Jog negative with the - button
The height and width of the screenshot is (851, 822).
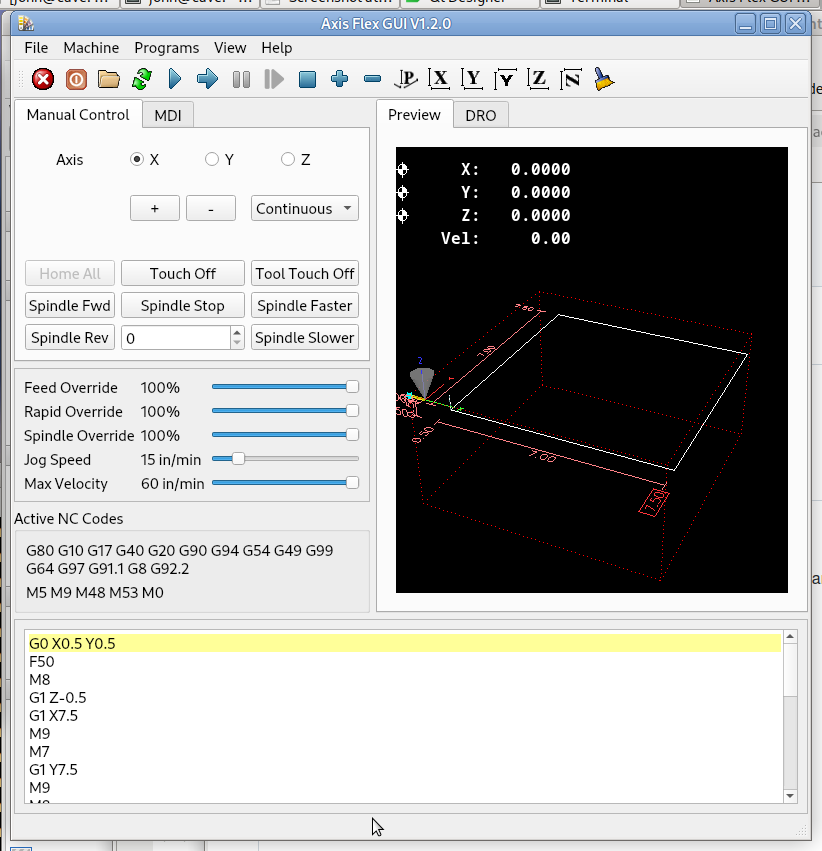(211, 208)
